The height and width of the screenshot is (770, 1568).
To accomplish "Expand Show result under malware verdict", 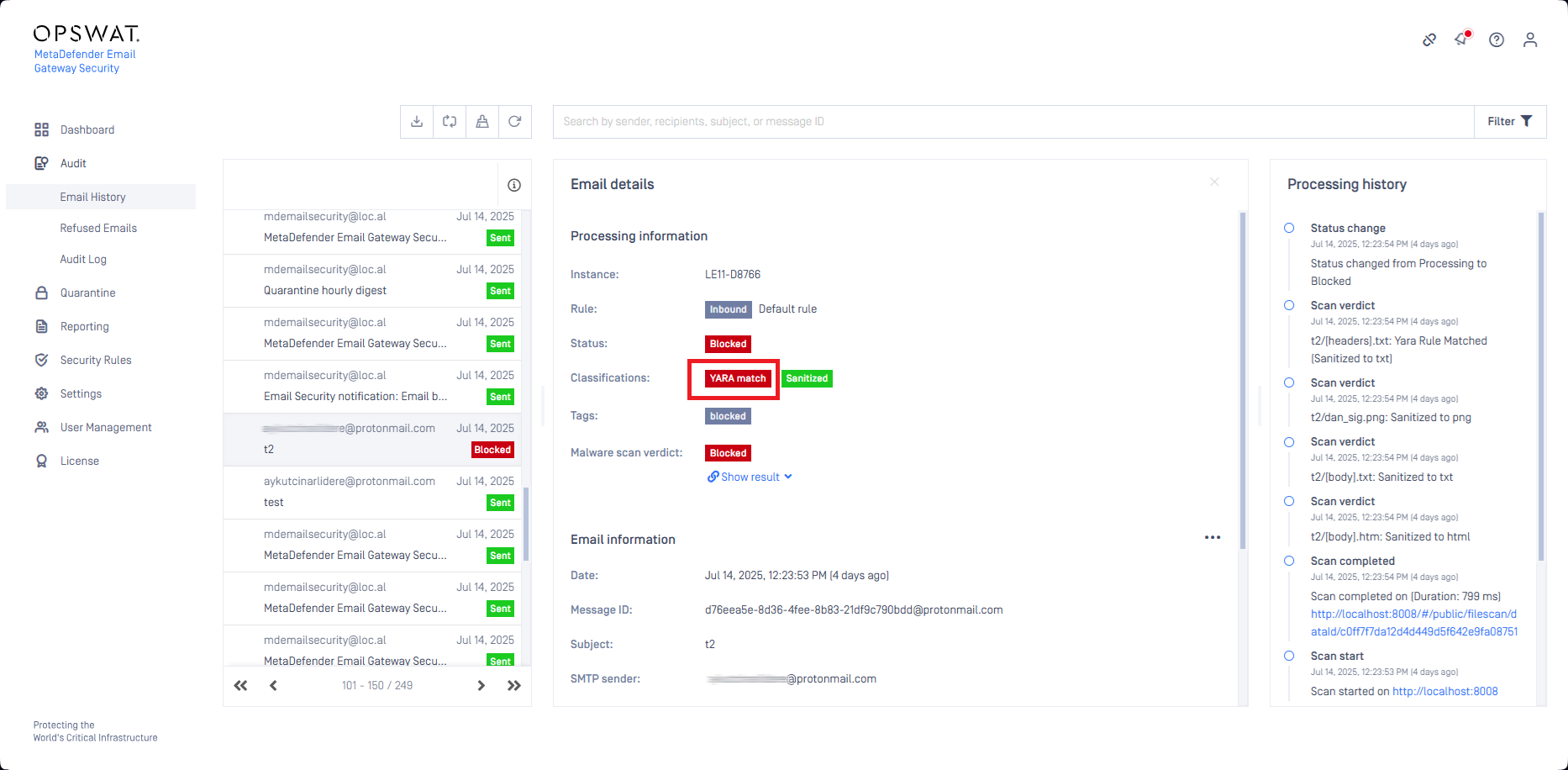I will click(750, 477).
